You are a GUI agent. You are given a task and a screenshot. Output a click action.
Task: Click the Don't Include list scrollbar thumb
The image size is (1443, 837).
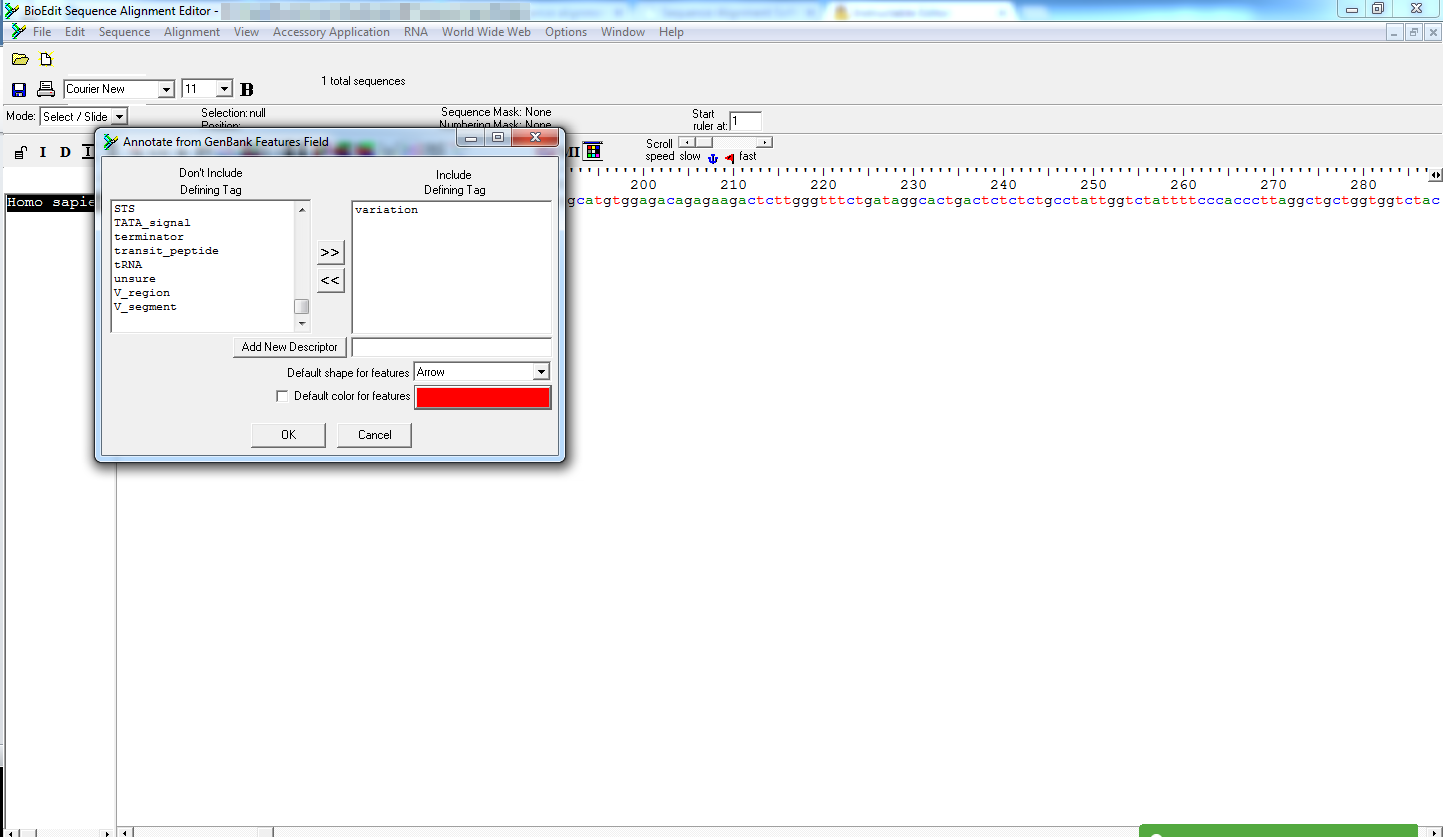click(301, 307)
